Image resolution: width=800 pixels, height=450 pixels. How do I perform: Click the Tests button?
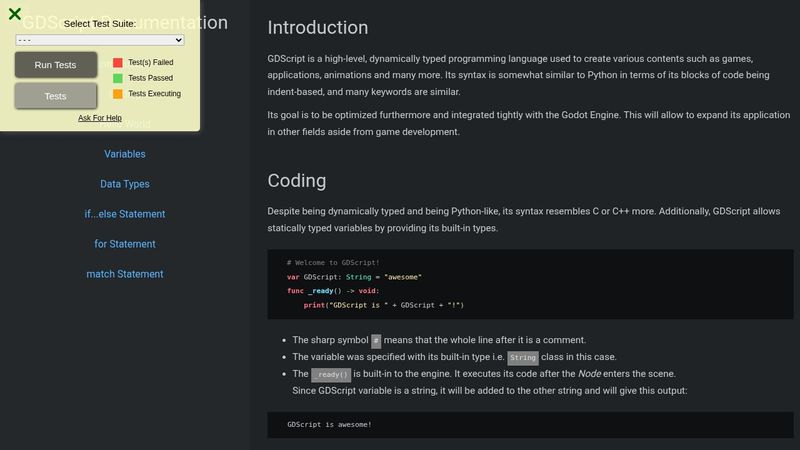(x=55, y=96)
